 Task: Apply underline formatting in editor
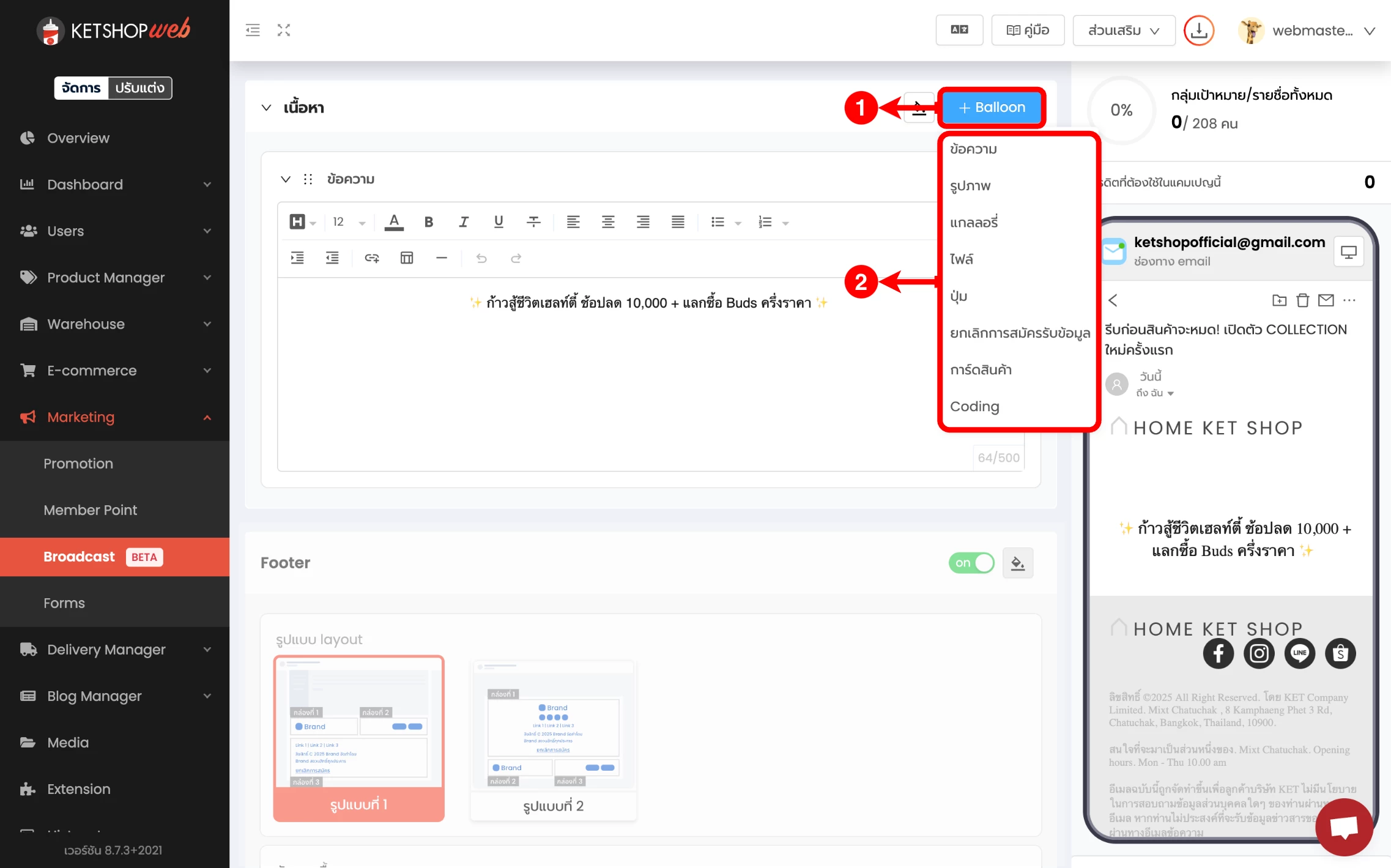[499, 222]
